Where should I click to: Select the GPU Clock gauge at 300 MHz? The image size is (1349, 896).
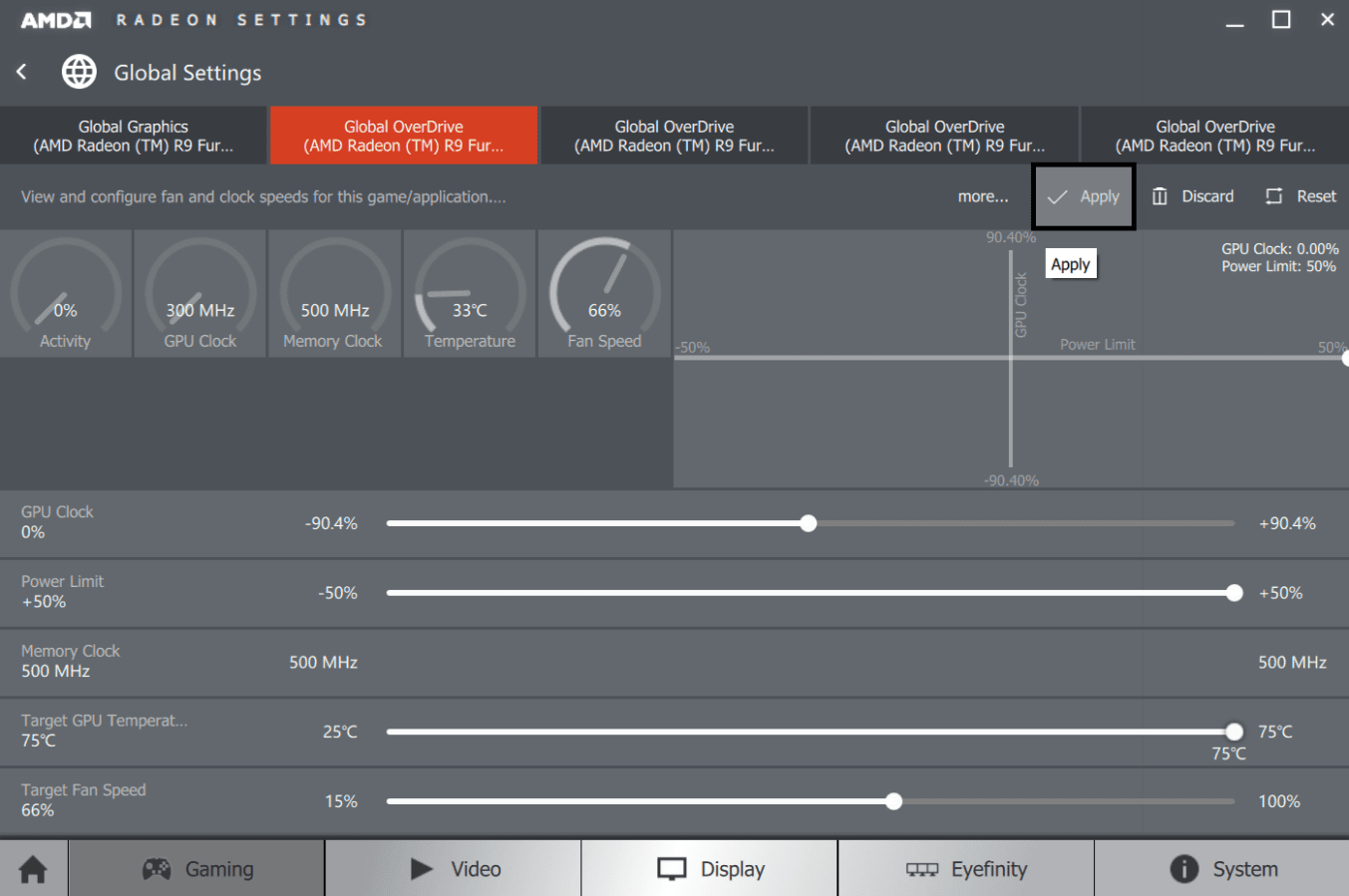[x=200, y=294]
